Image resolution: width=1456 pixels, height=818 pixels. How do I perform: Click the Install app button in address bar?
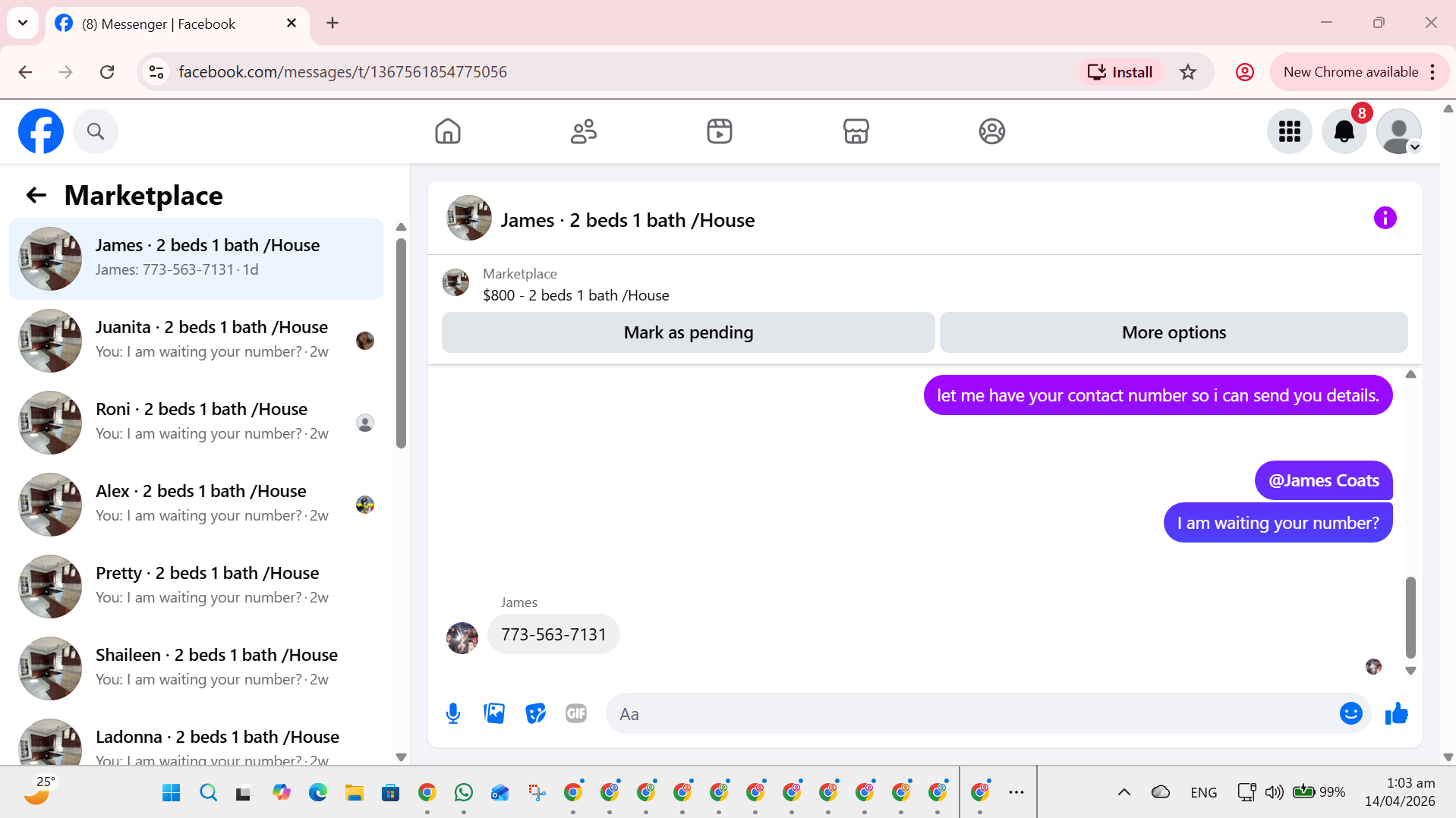click(1120, 72)
